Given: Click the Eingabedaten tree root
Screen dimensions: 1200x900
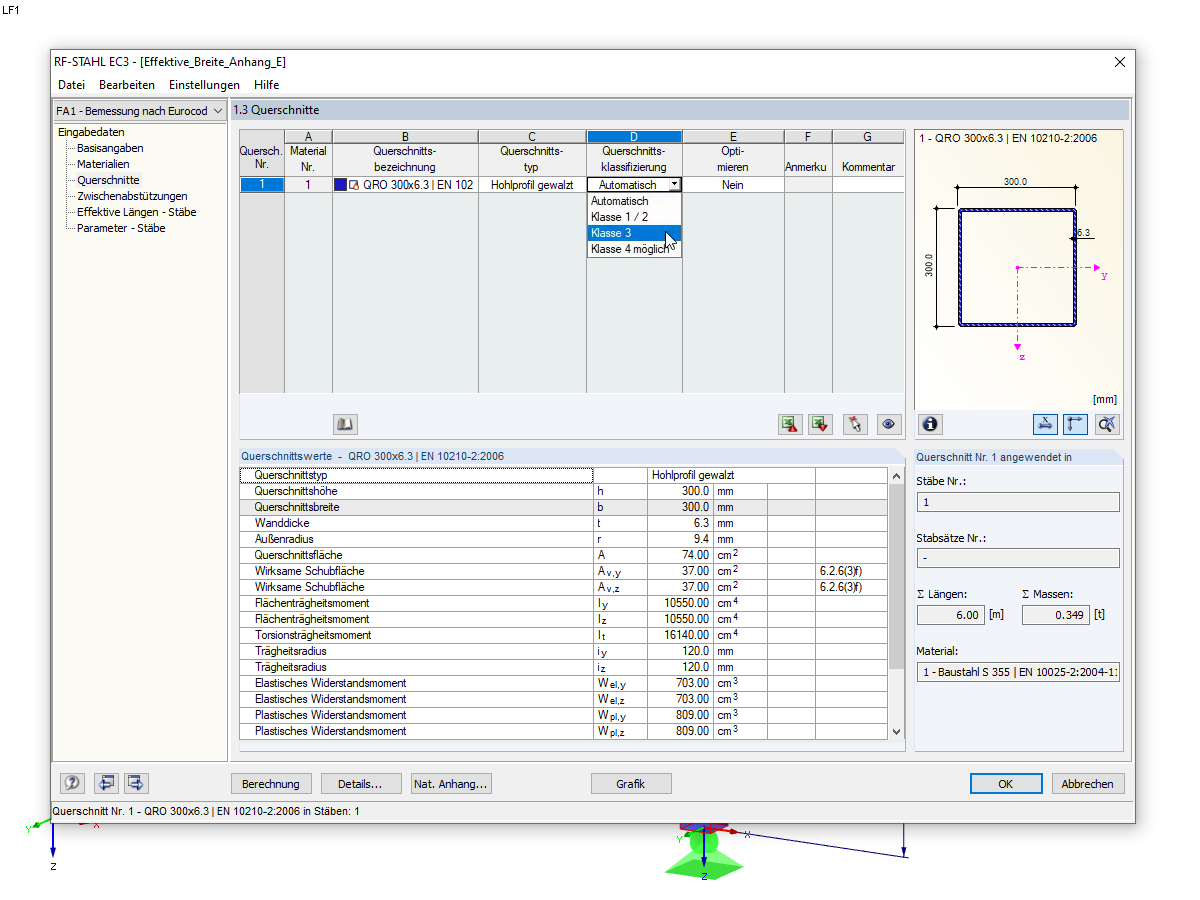Looking at the screenshot, I should point(91,132).
